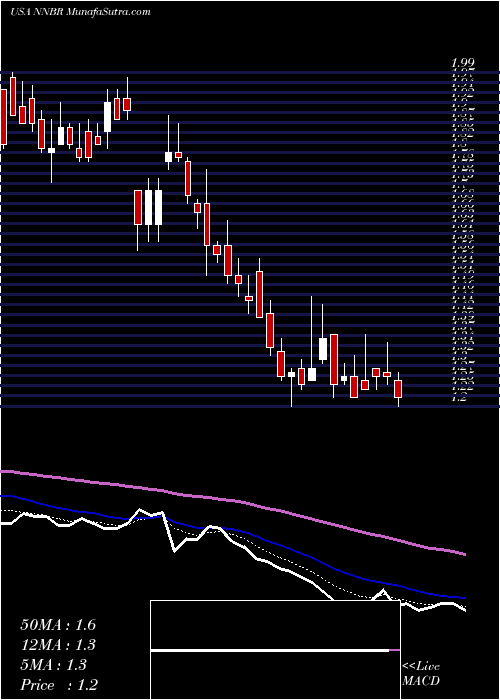This screenshot has width=500, height=700.
Task: Click the '<<Live MACD' label
Action: point(421,674)
